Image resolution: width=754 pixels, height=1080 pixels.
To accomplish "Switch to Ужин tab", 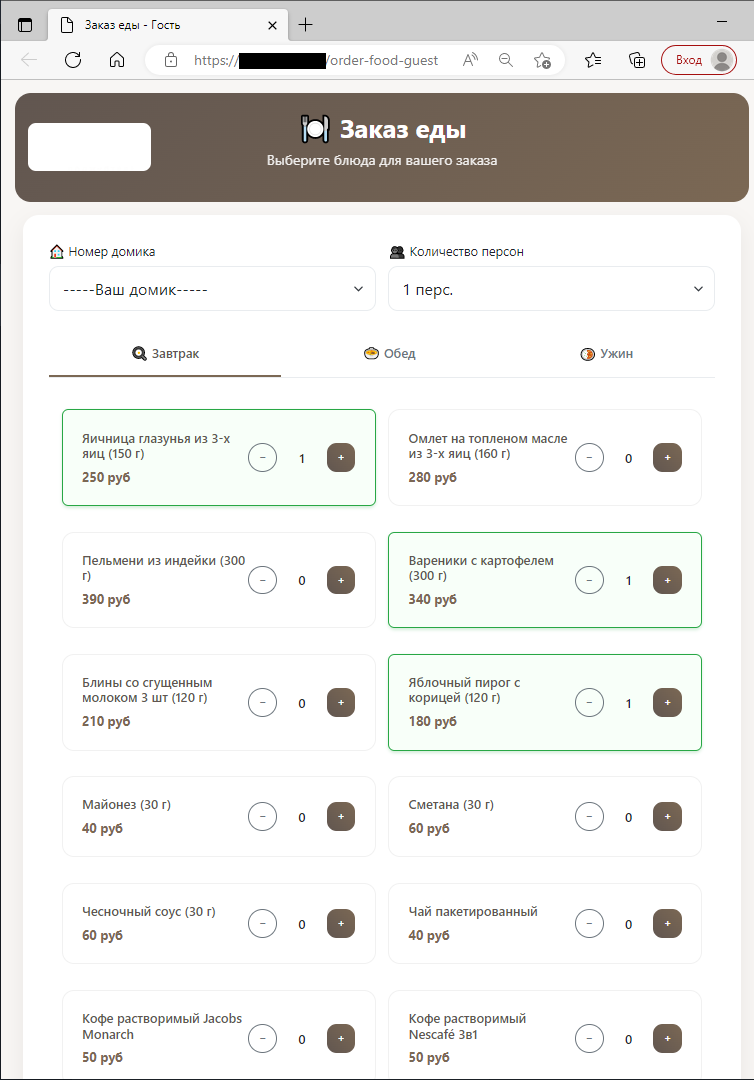I will [x=606, y=354].
